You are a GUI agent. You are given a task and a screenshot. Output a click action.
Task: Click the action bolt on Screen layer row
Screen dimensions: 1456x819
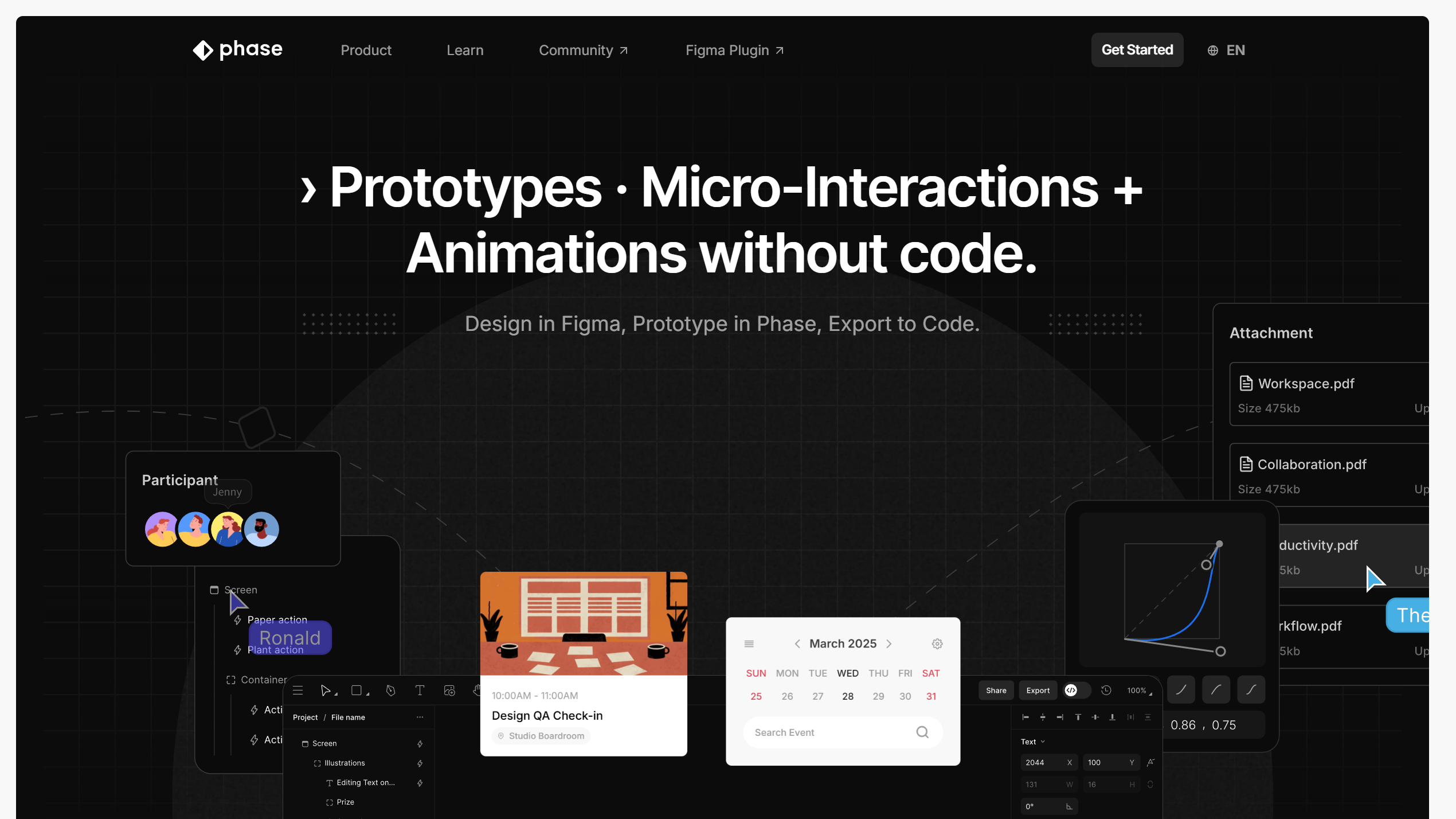(420, 744)
